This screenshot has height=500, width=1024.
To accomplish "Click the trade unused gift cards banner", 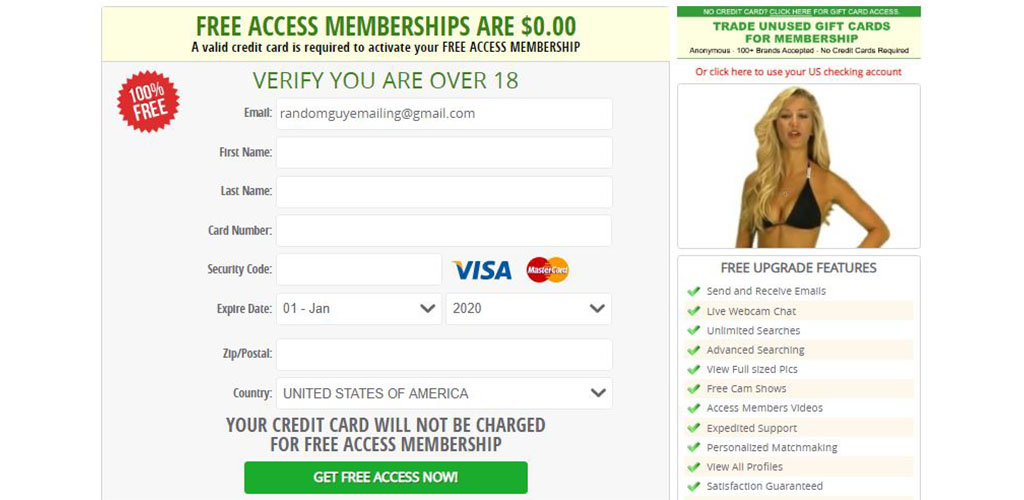I will pos(798,32).
